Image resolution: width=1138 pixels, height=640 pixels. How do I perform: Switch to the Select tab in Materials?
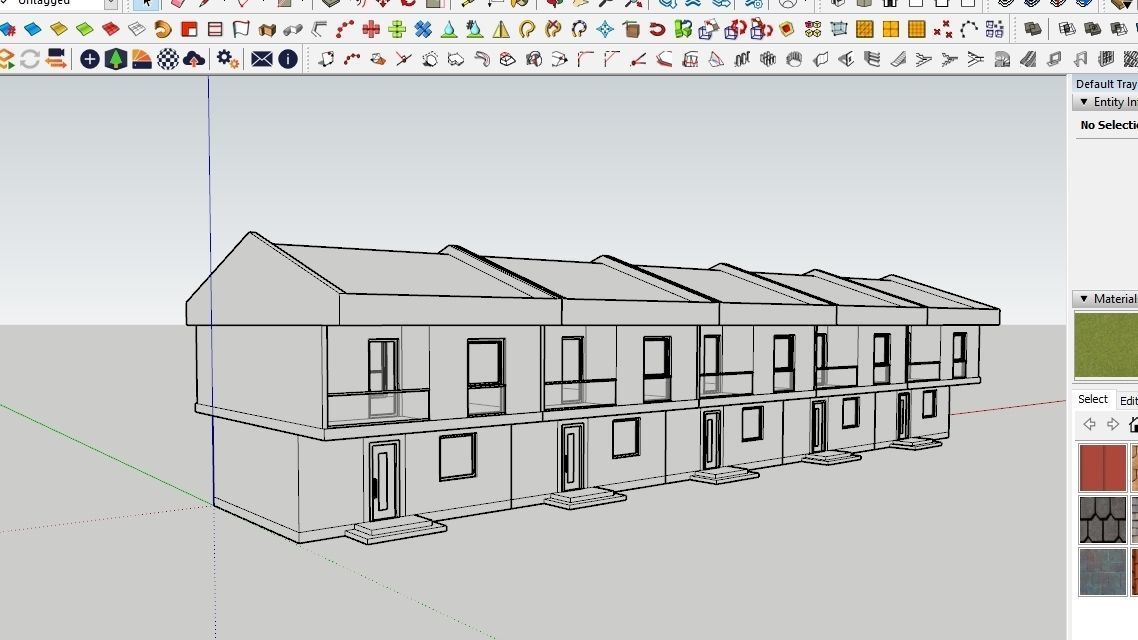point(1092,399)
